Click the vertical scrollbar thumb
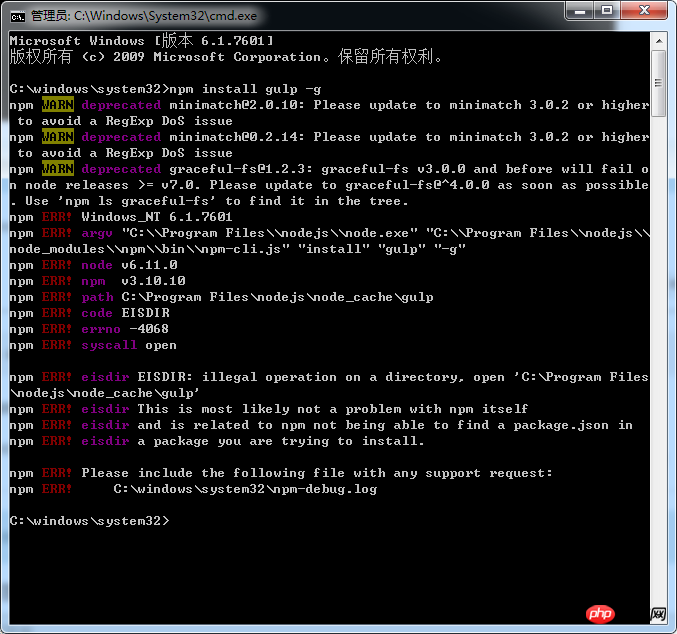This screenshot has width=677, height=634. pyautogui.click(x=658, y=83)
